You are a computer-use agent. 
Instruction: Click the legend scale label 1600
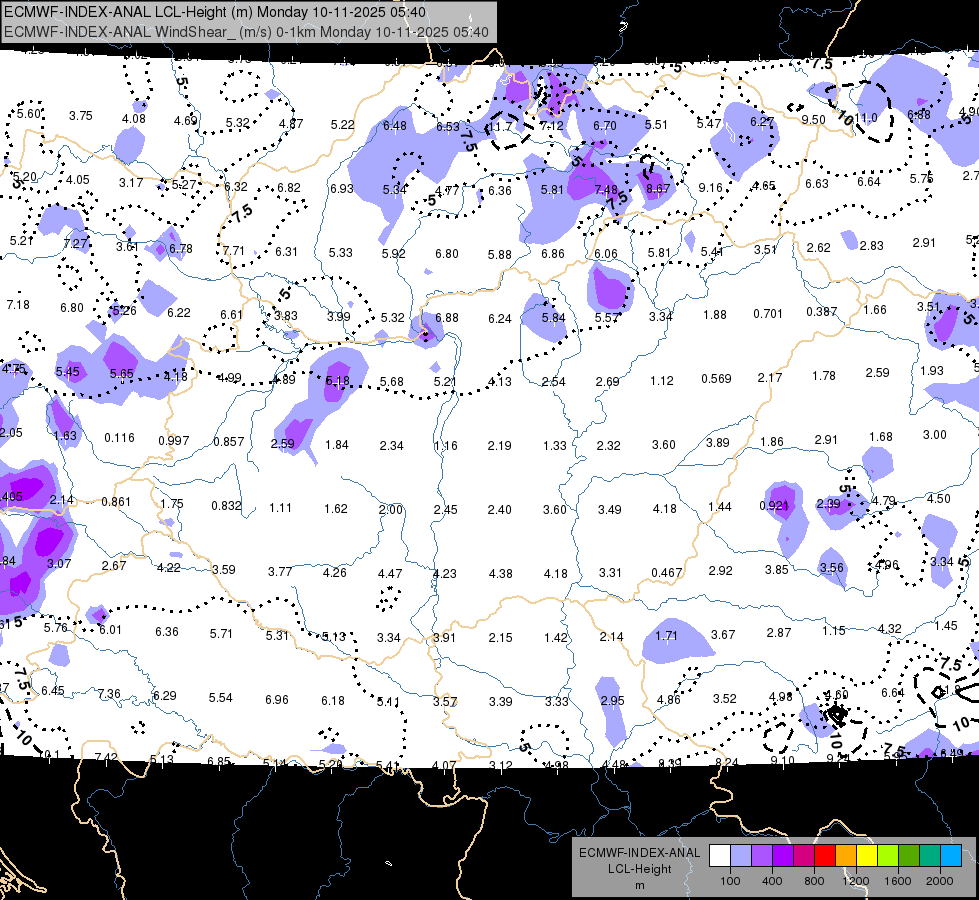coord(898,881)
